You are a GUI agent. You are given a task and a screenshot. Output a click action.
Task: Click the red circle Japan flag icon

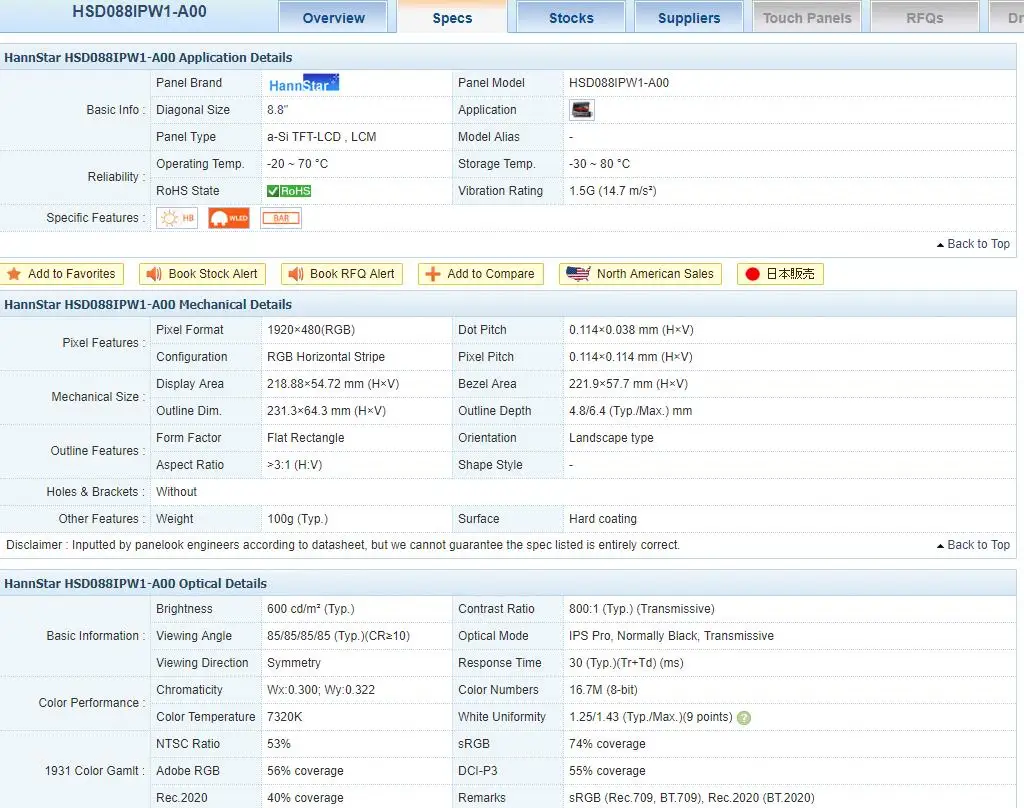coord(752,274)
